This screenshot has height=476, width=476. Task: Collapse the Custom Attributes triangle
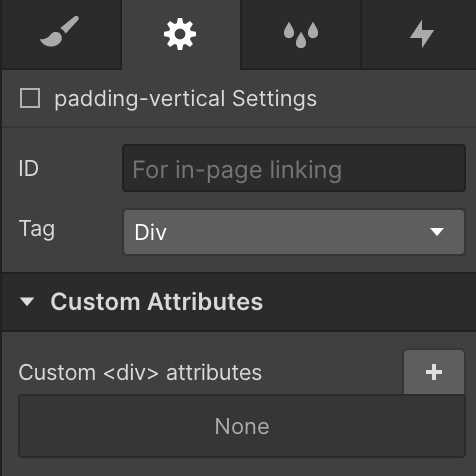(x=27, y=301)
